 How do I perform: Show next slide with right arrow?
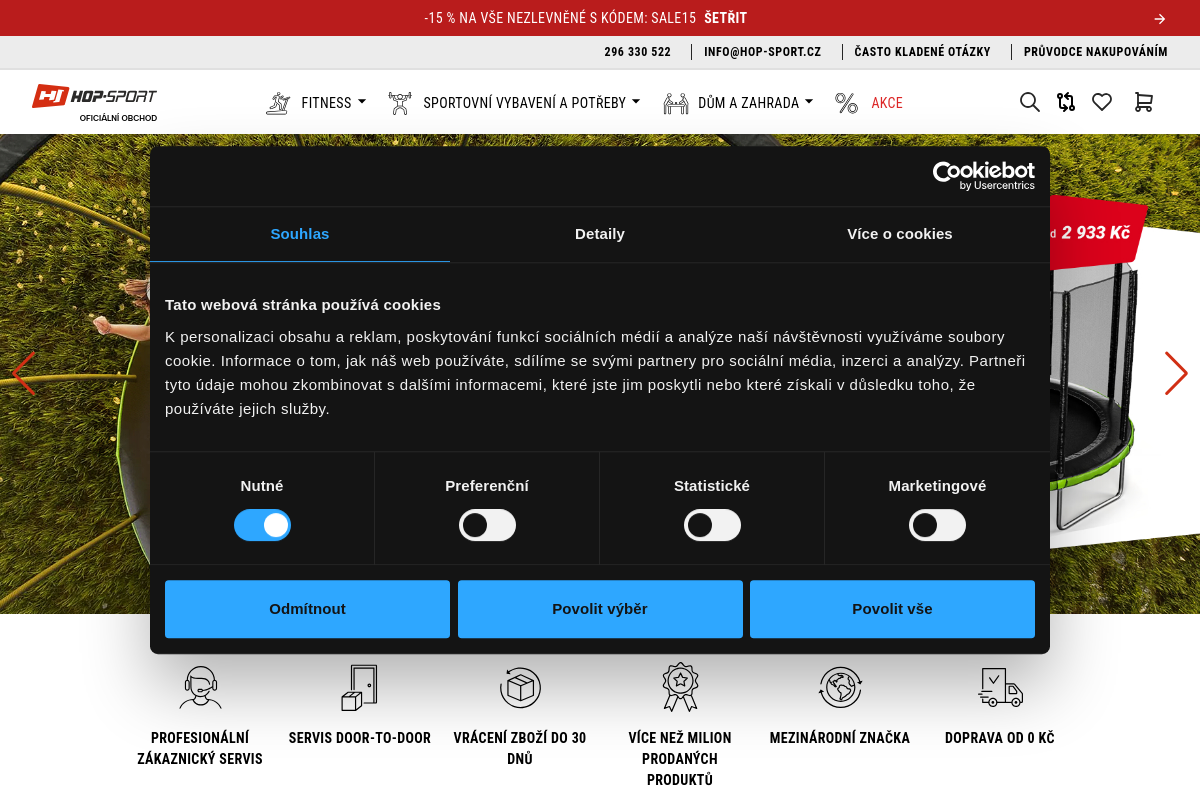tap(1176, 373)
